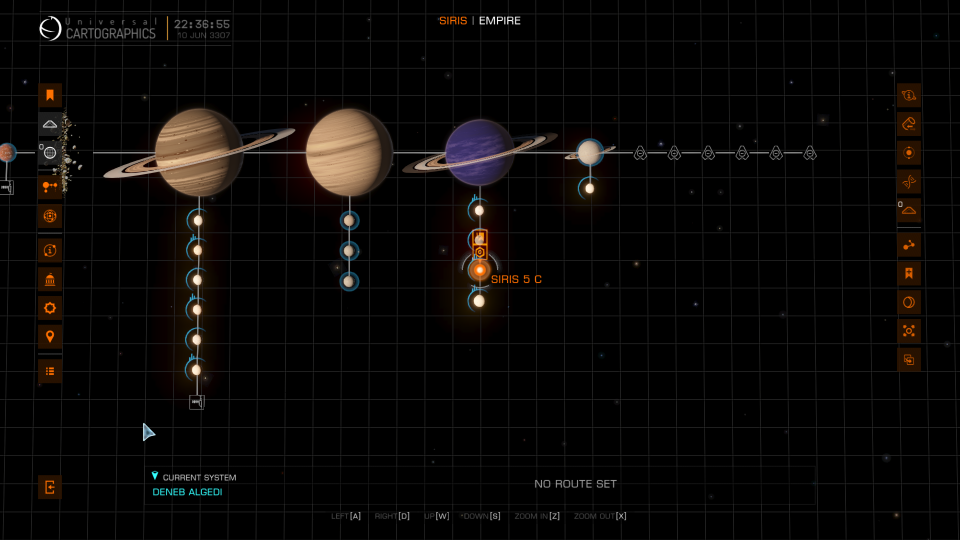The width and height of the screenshot is (960, 540).
Task: Click the focus target icon on right sidebar
Action: (x=909, y=331)
